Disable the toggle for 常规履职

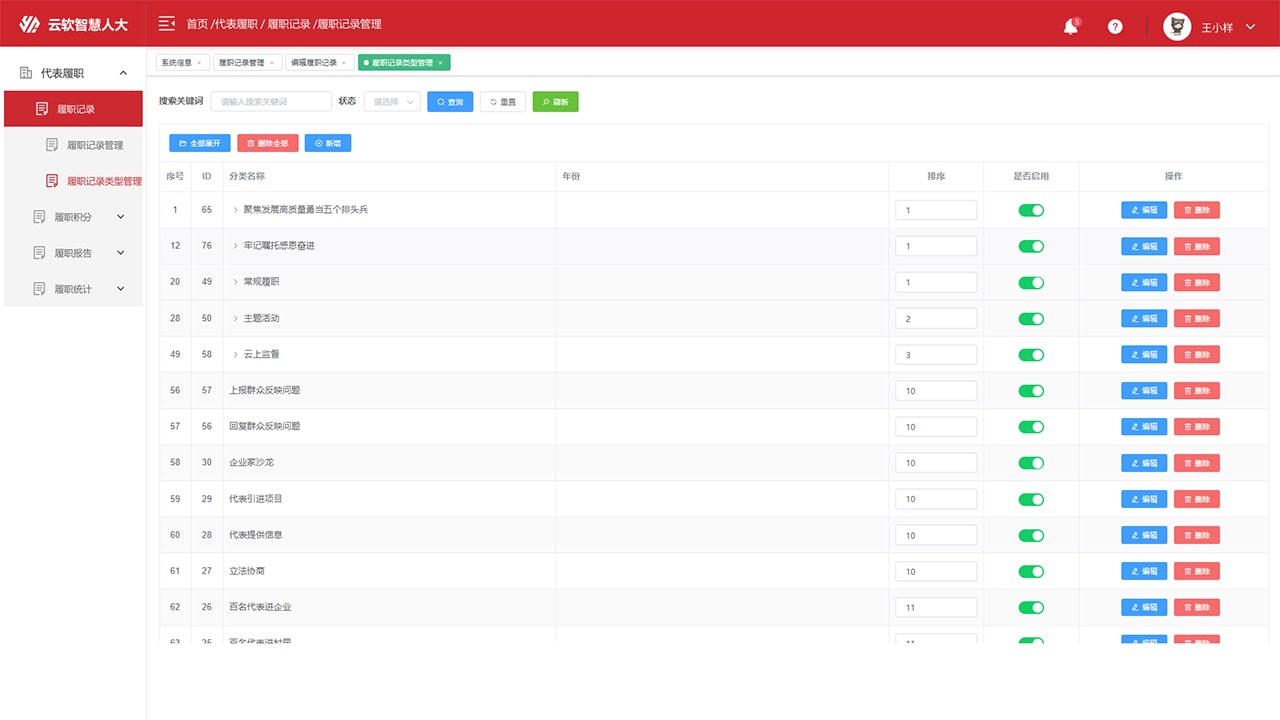point(1030,283)
